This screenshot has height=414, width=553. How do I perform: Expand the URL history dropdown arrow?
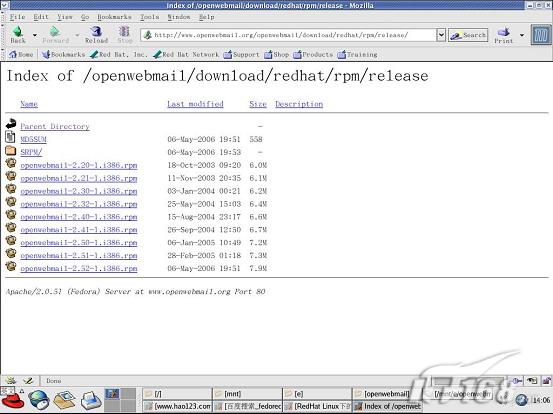[x=441, y=35]
